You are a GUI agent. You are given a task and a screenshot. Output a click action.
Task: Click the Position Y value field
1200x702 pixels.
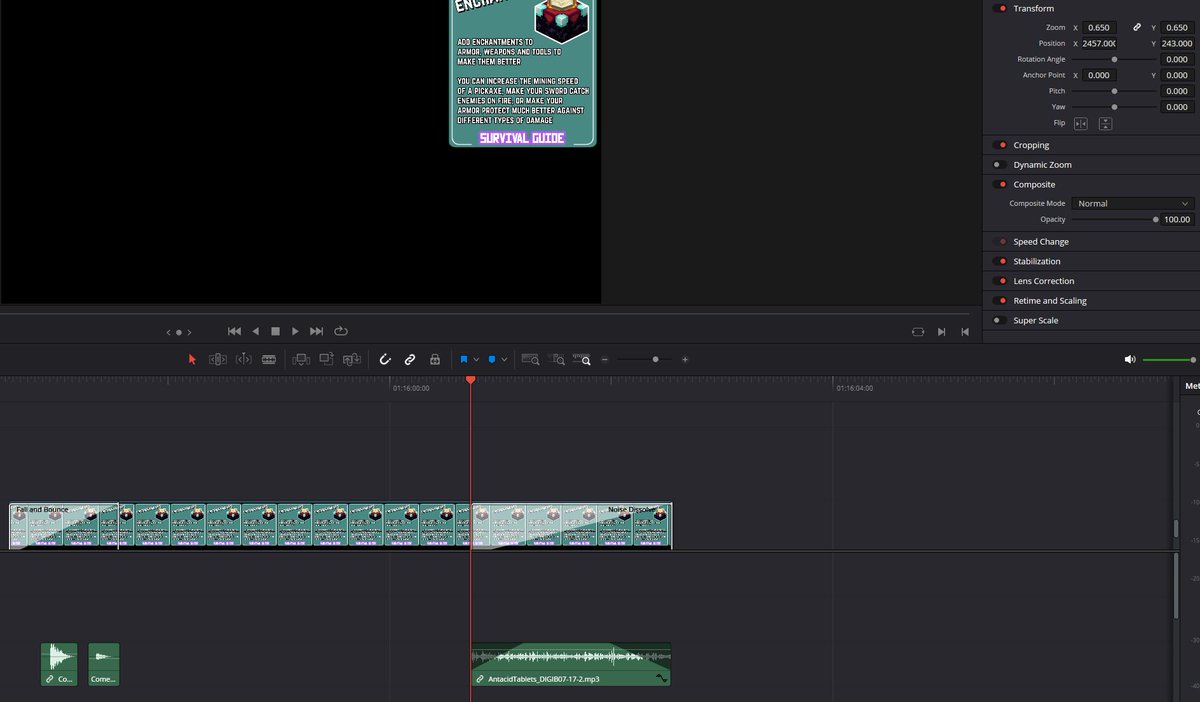pos(1179,44)
